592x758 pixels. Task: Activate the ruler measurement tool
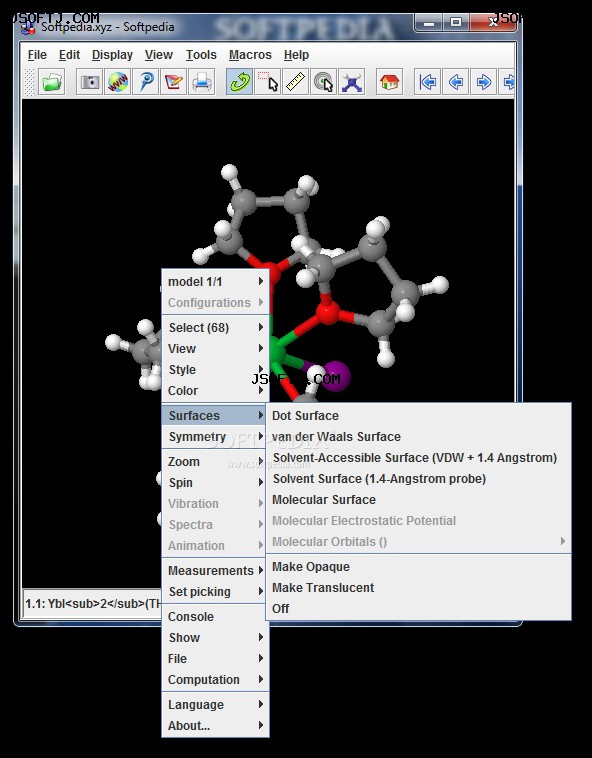pos(295,82)
